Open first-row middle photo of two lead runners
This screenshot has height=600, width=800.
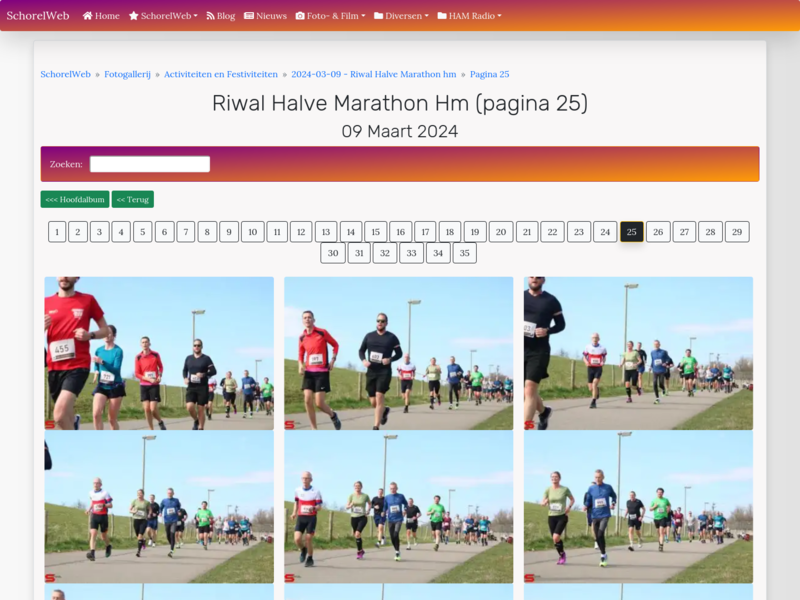[398, 353]
